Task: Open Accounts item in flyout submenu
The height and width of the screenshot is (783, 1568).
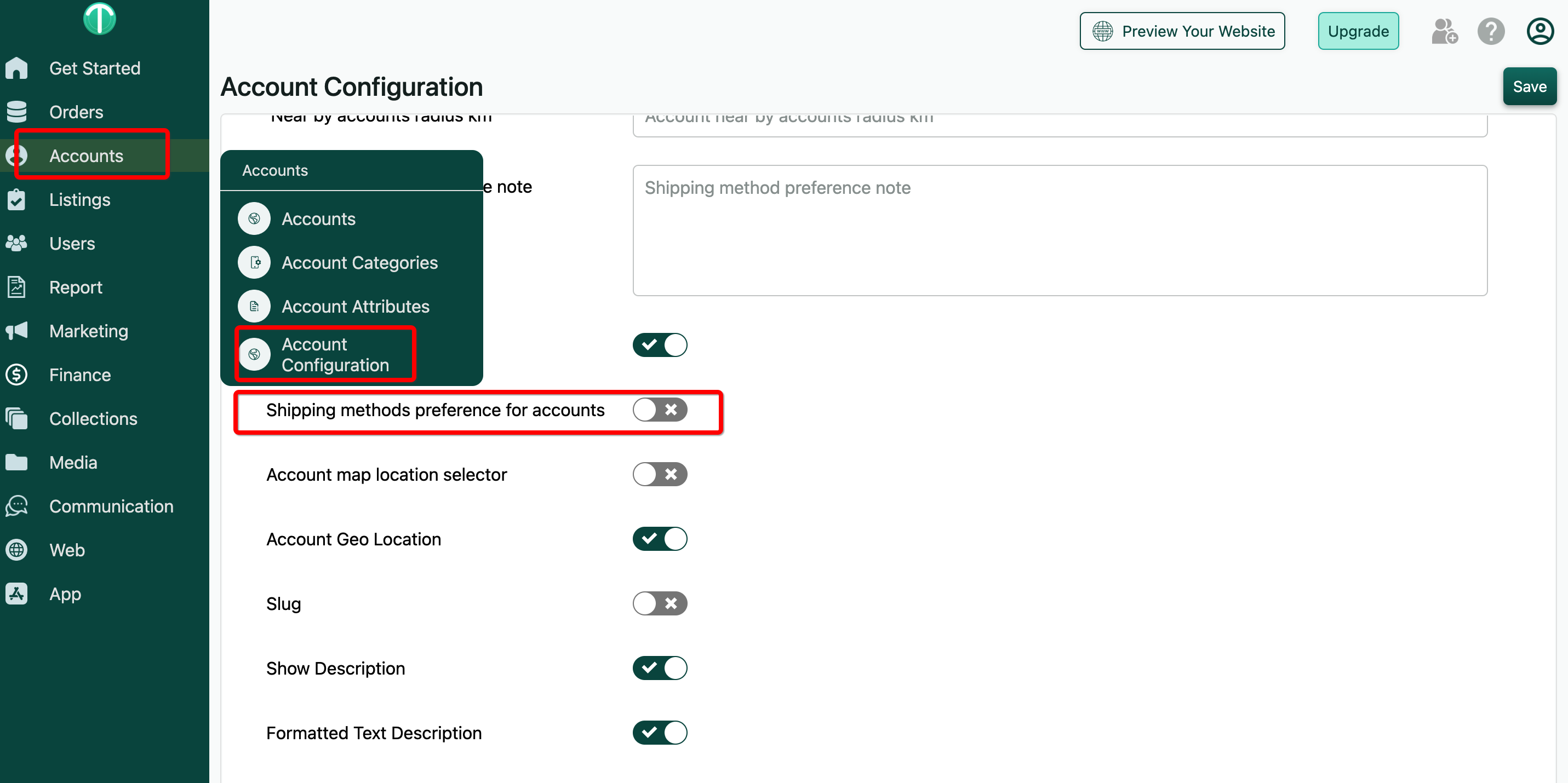Action: (318, 219)
